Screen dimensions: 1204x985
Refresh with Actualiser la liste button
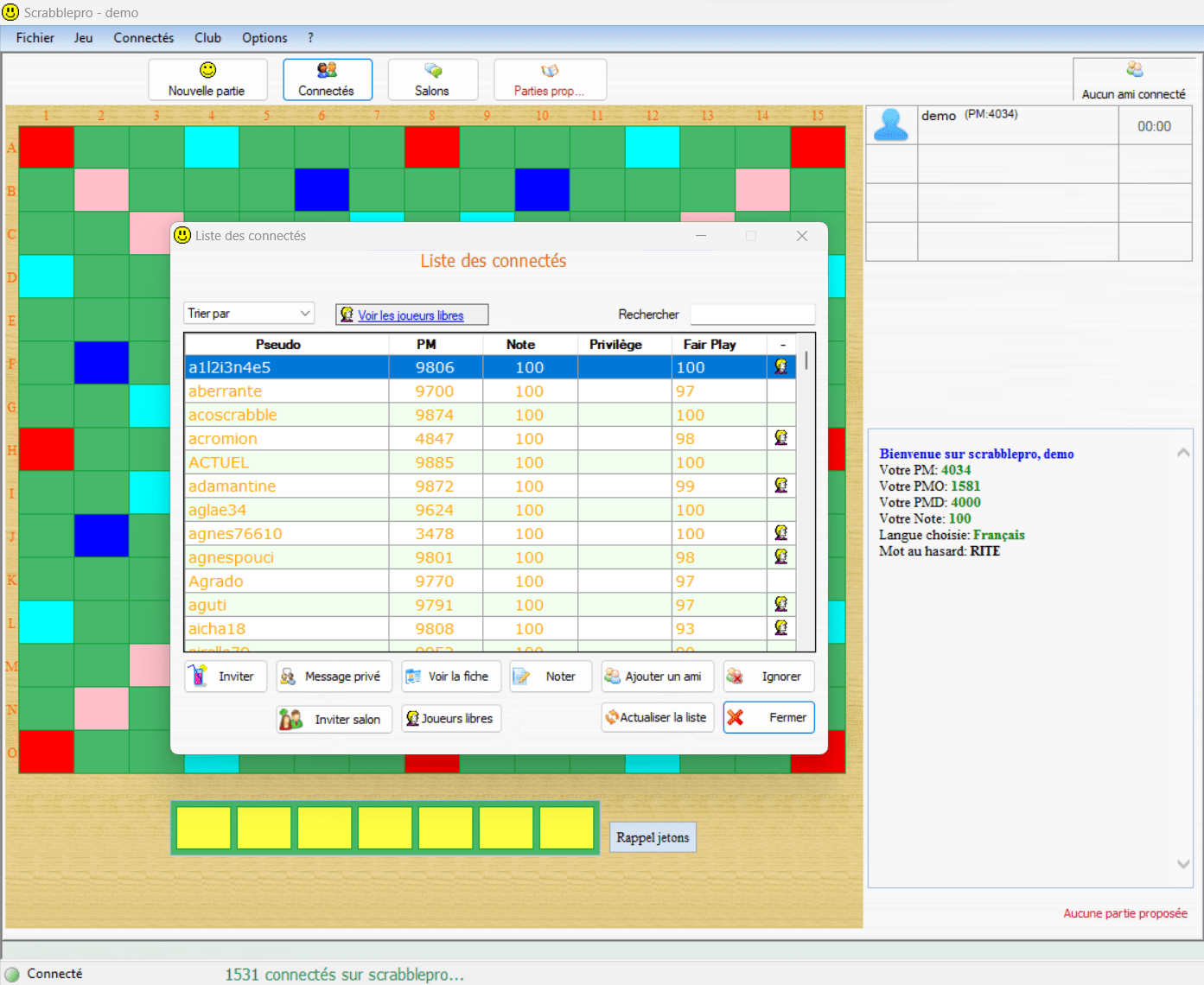[657, 717]
